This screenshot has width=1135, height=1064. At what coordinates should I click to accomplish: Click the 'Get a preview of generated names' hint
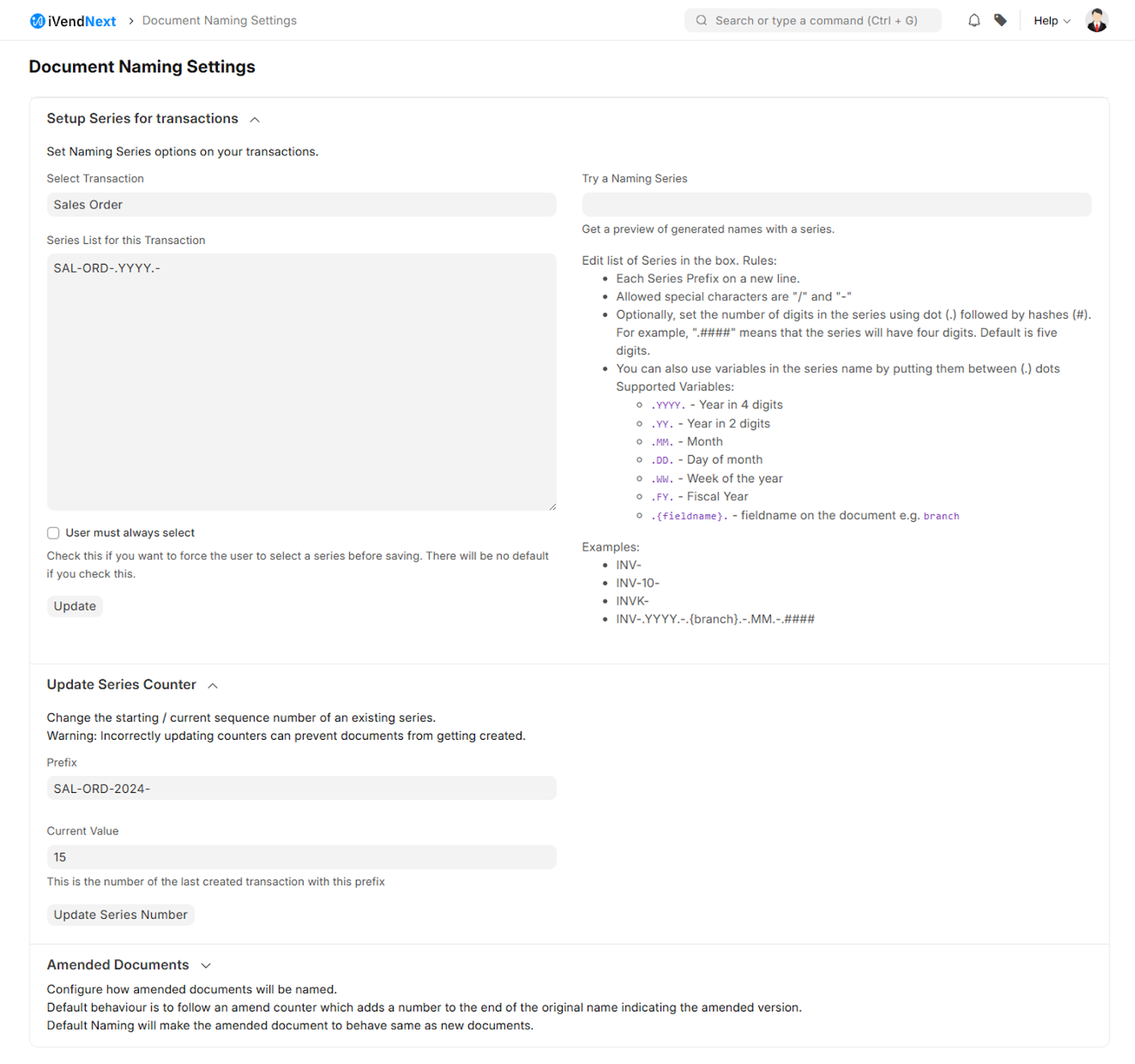[x=708, y=229]
